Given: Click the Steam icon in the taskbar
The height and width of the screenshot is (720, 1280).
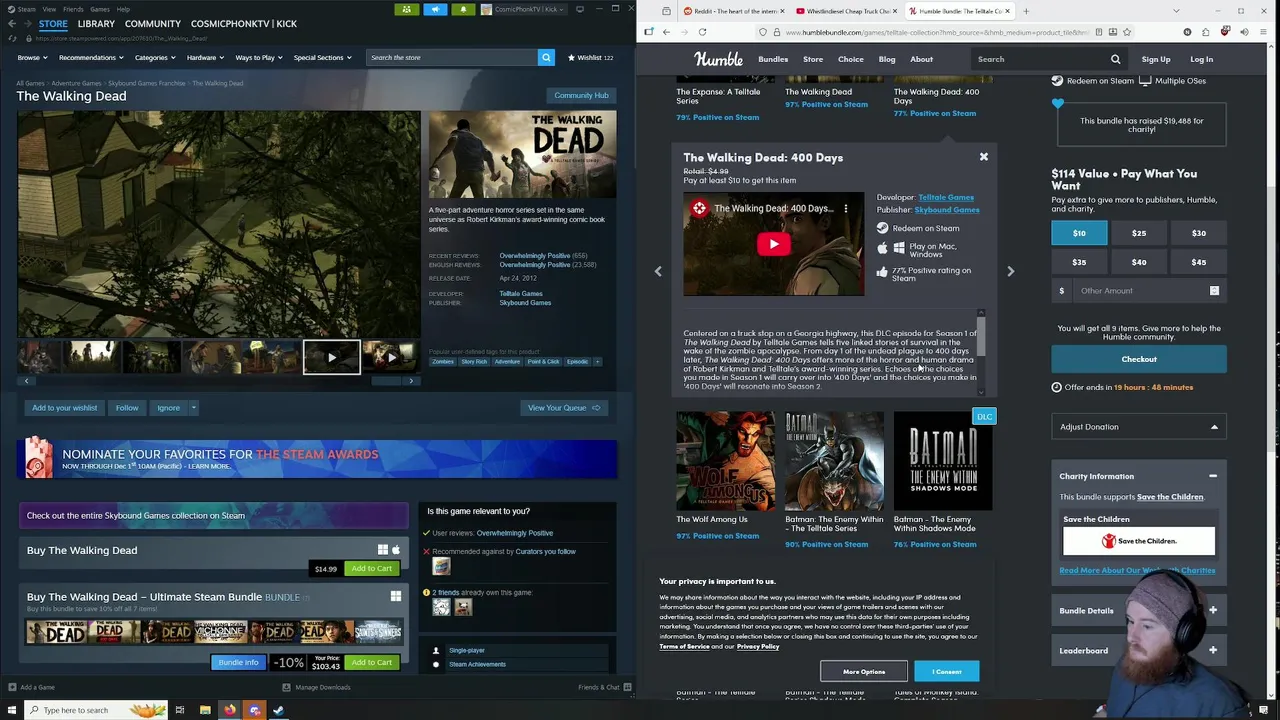Looking at the screenshot, I should point(278,710).
